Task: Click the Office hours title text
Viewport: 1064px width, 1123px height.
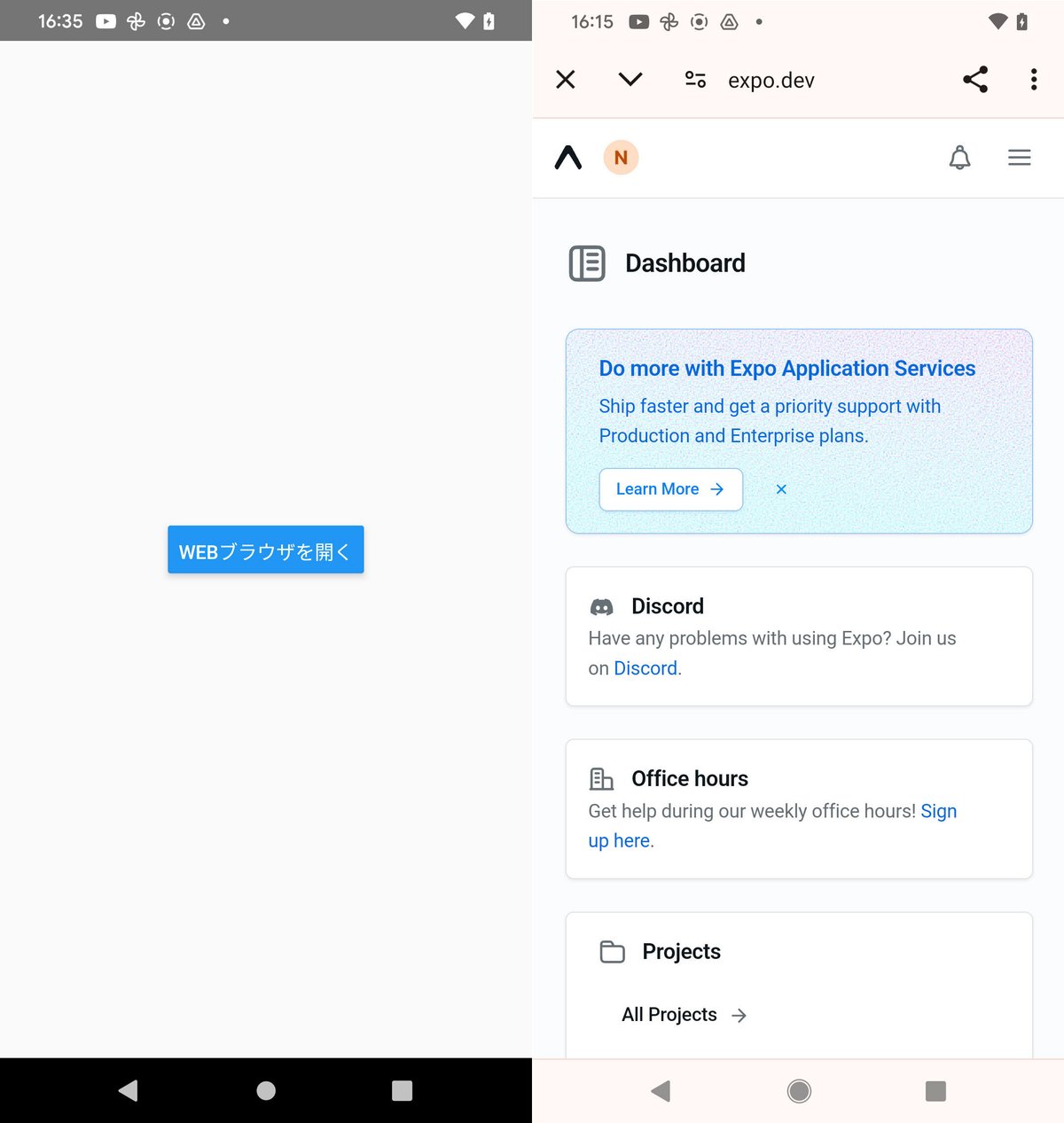Action: click(690, 778)
